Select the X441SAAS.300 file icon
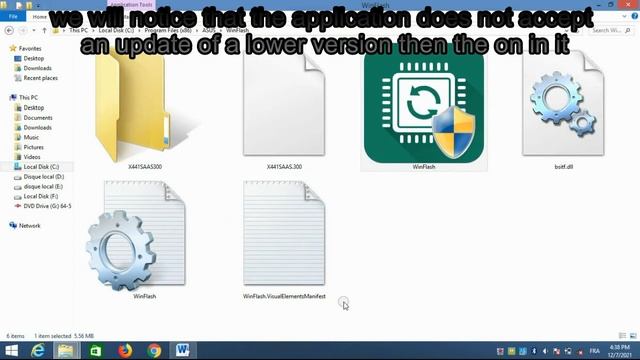The height and width of the screenshot is (360, 640). (x=284, y=104)
